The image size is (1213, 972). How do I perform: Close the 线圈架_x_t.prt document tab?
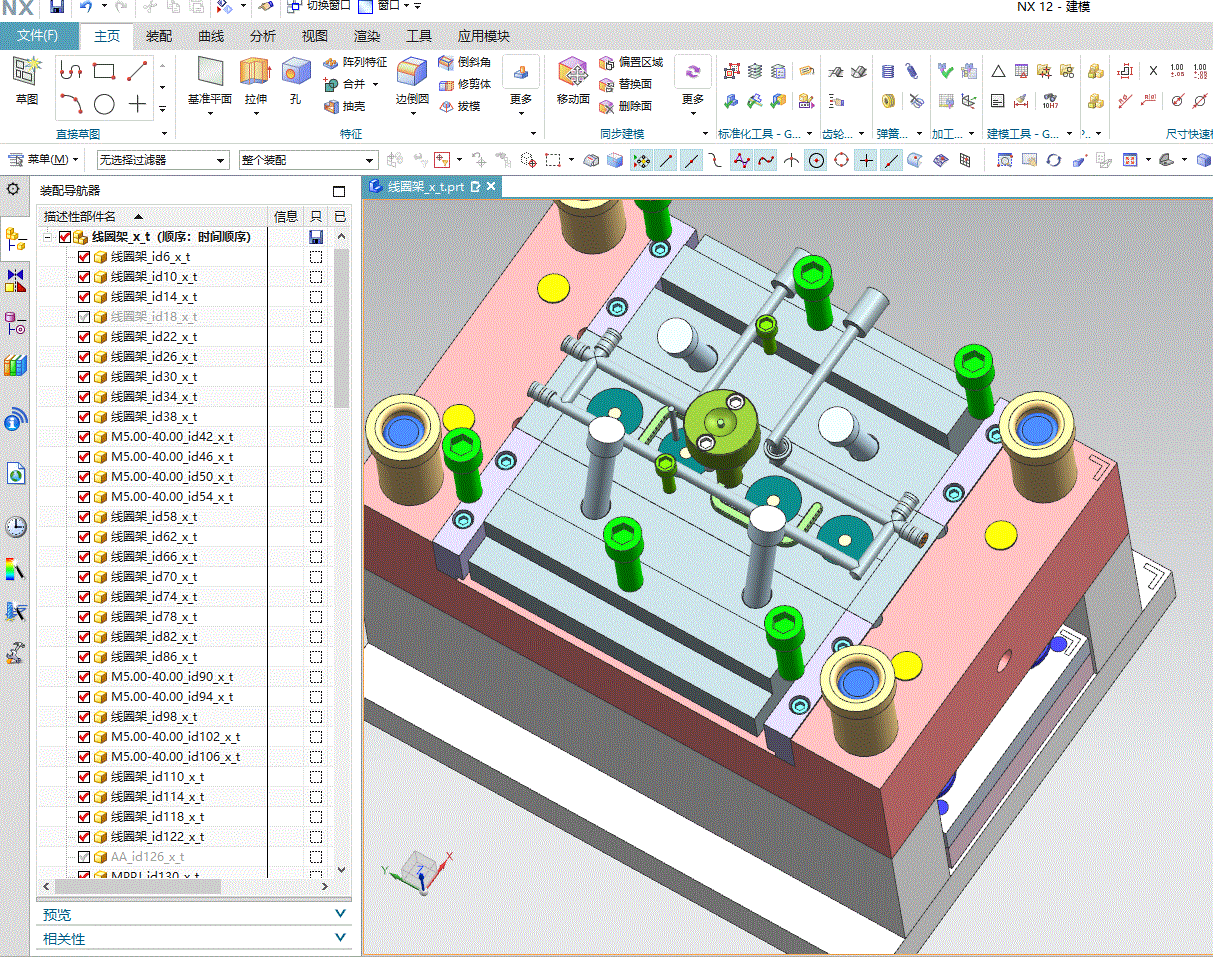pyautogui.click(x=491, y=187)
